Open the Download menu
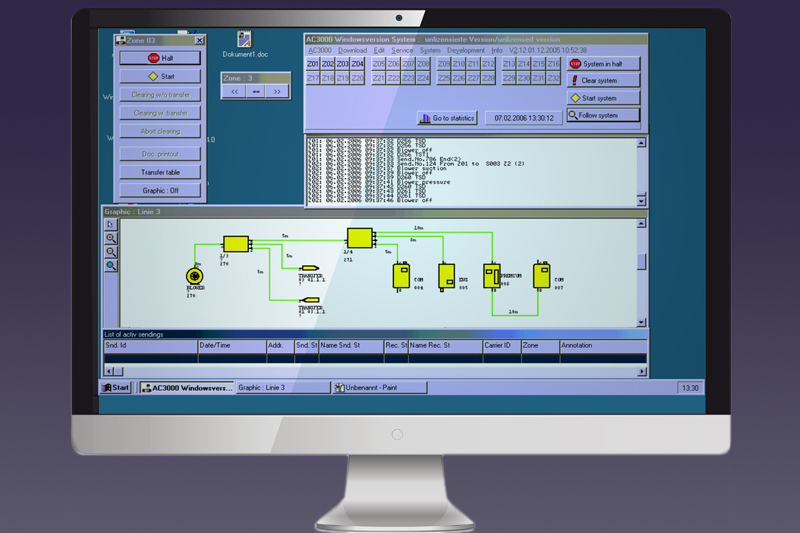This screenshot has height=533, width=800. (353, 50)
